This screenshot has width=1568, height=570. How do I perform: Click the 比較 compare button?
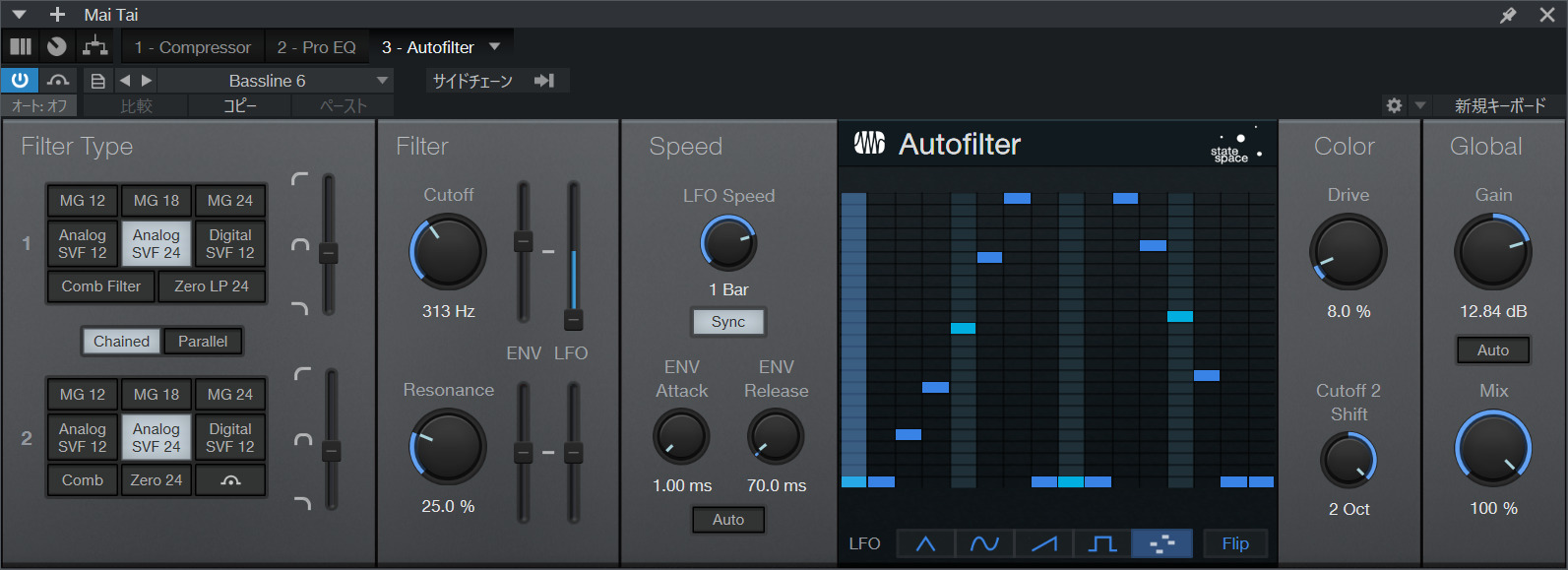click(x=136, y=105)
